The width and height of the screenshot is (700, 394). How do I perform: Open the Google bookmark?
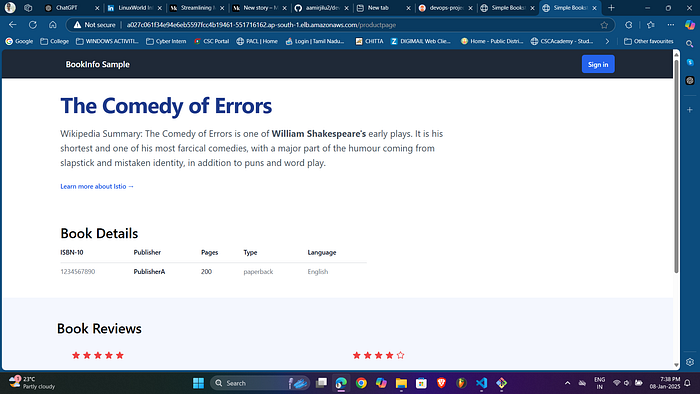[19, 41]
